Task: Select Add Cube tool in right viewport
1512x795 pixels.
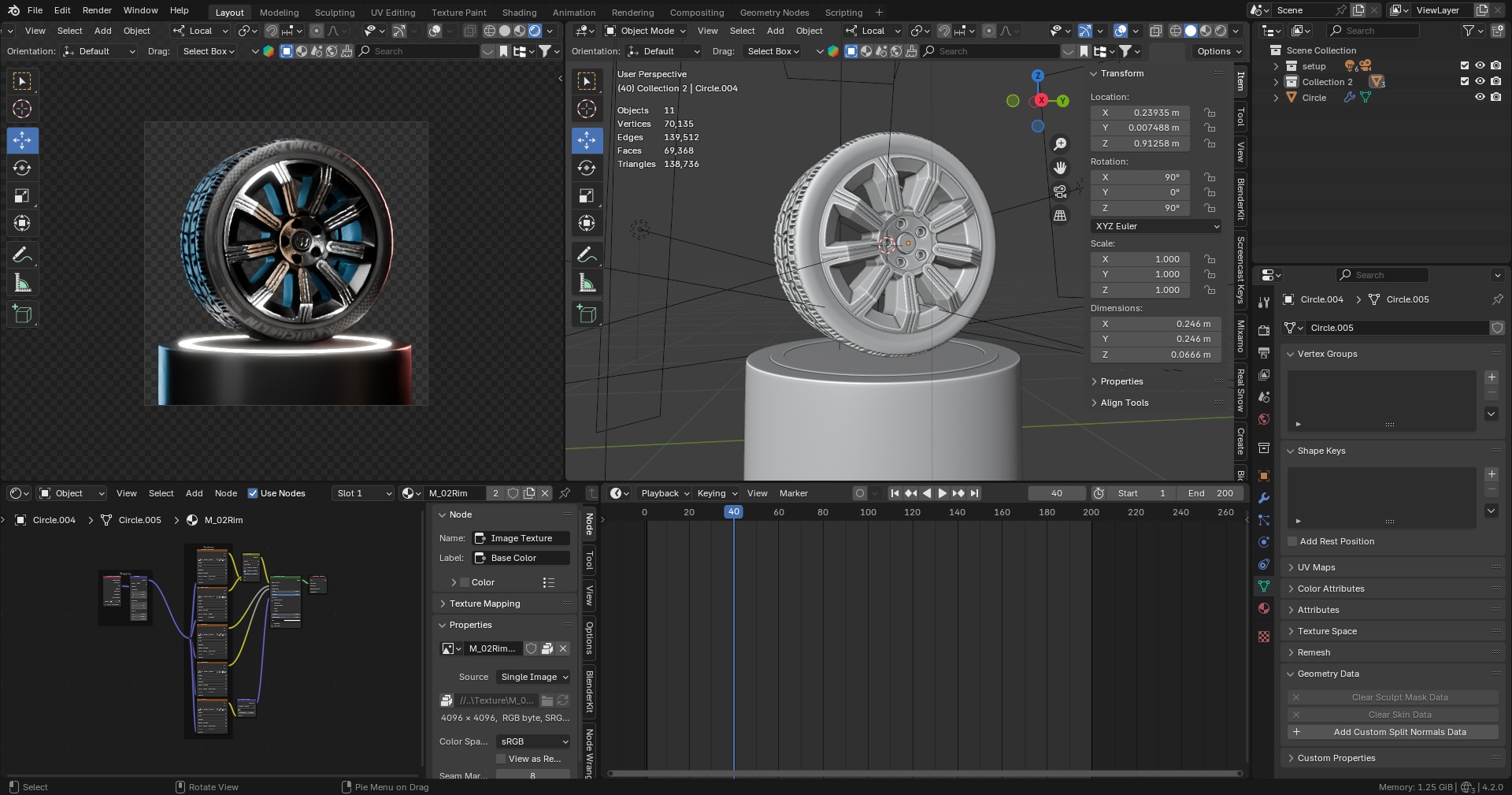Action: pos(587,314)
